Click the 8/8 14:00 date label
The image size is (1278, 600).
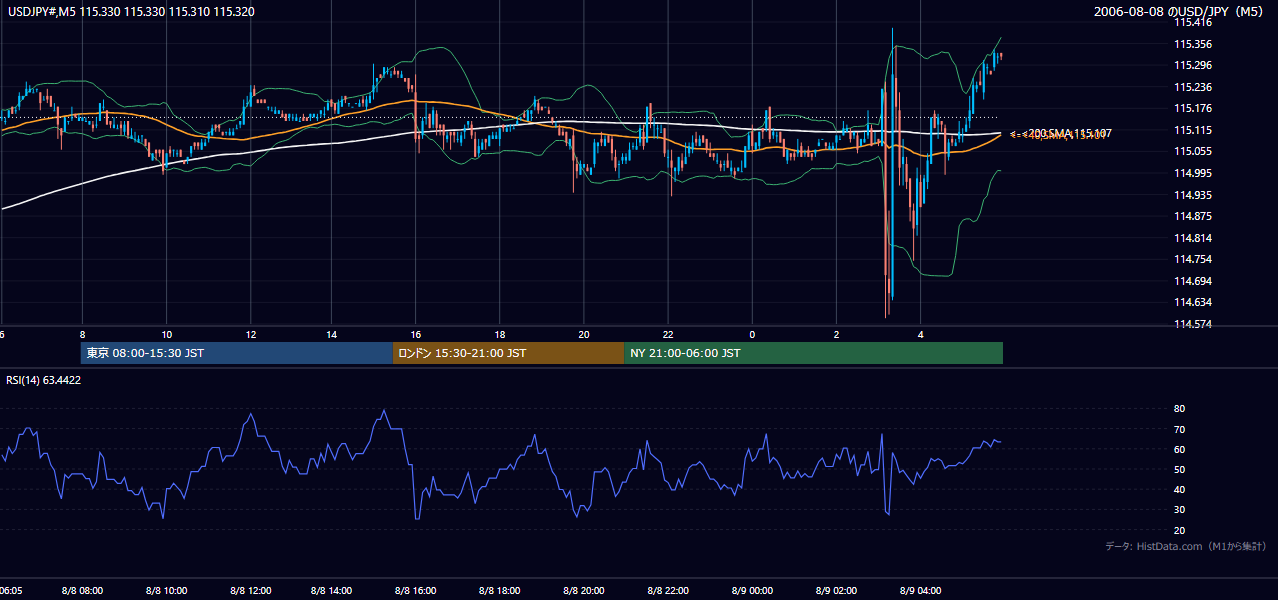333,591
